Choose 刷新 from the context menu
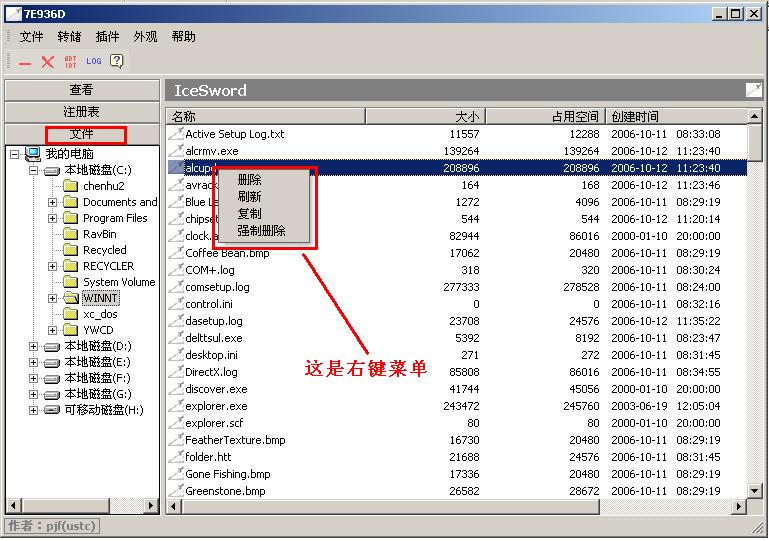 pos(264,197)
